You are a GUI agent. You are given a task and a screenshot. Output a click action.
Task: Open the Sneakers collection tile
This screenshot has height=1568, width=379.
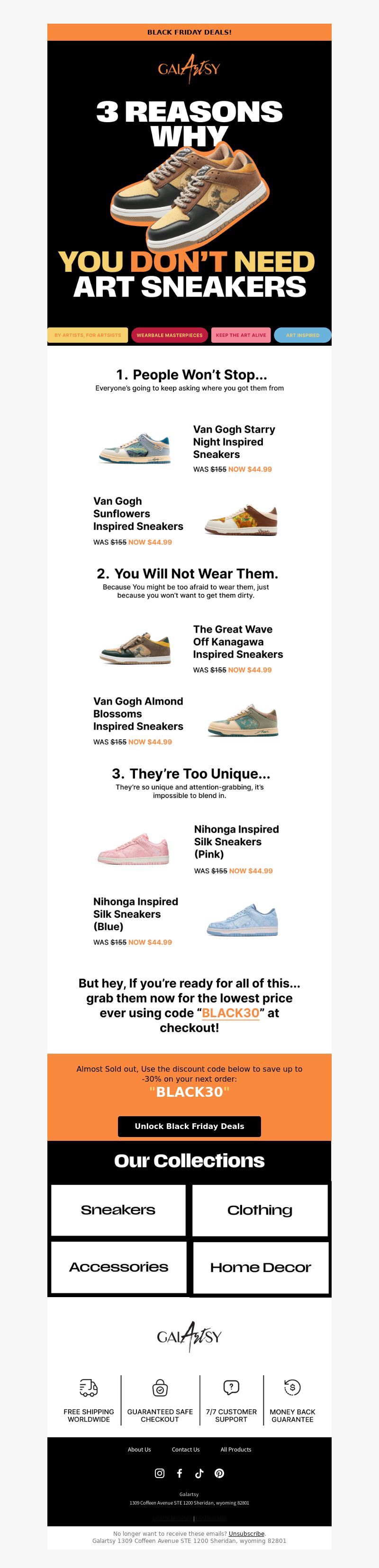click(118, 1210)
